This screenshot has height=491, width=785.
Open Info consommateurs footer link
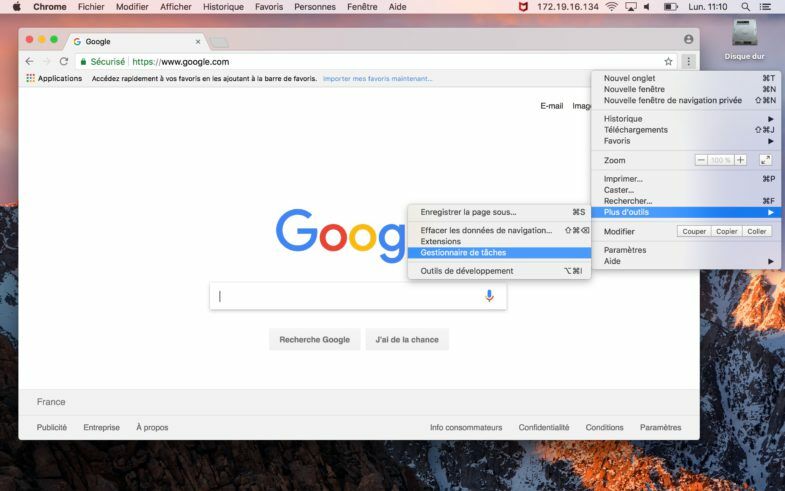point(466,427)
